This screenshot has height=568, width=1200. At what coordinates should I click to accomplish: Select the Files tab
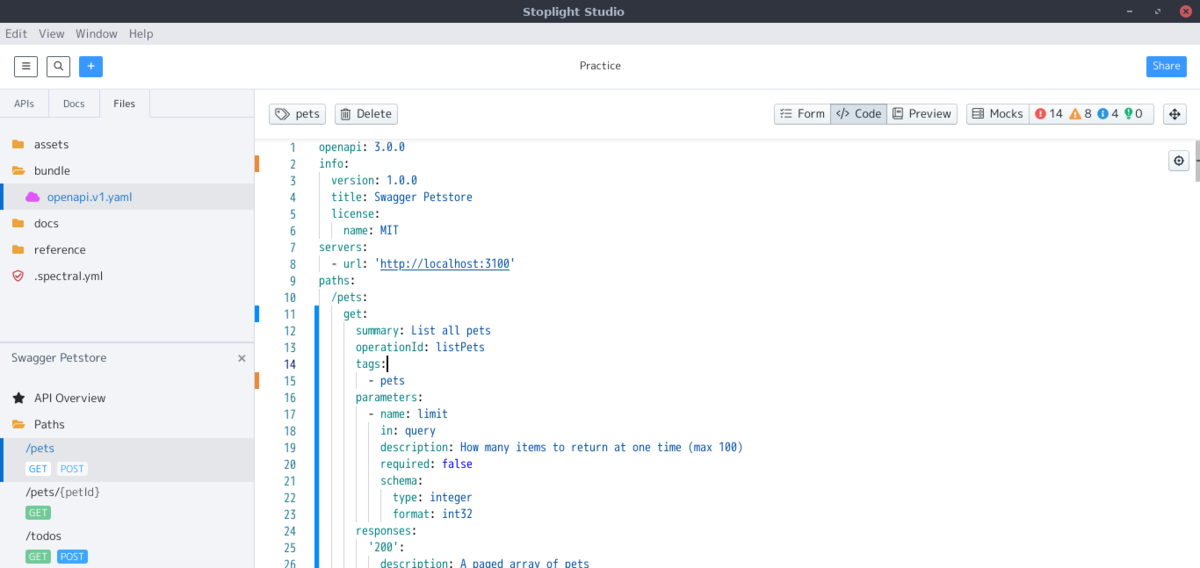(x=124, y=104)
